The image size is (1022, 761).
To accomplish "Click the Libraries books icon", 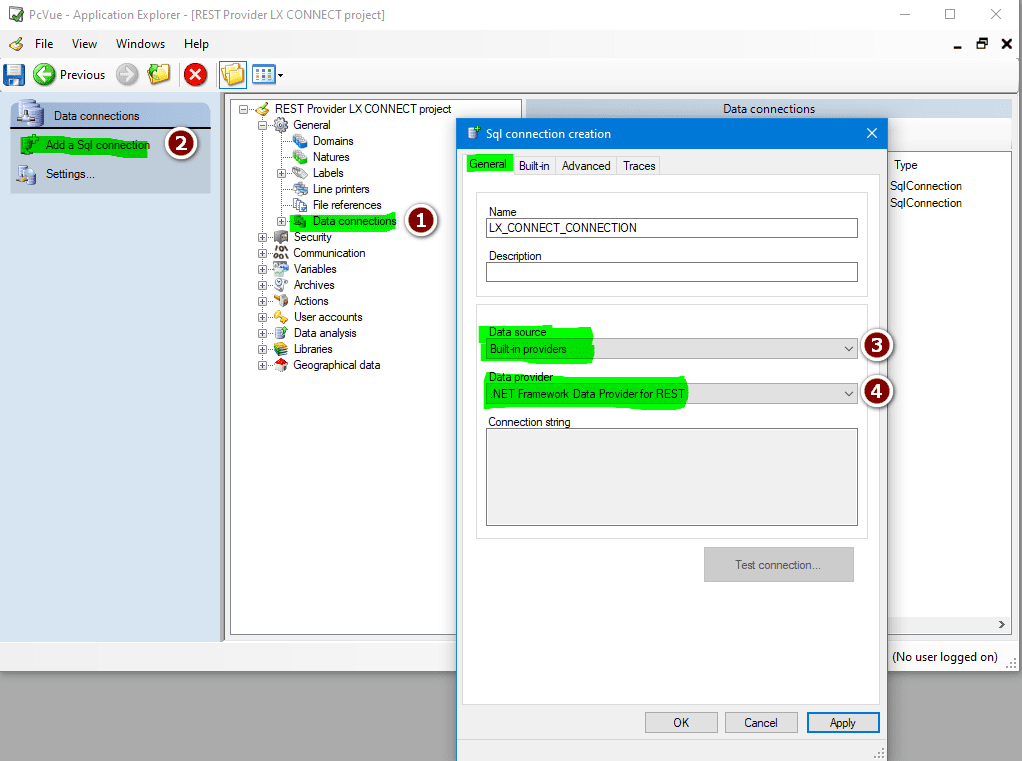I will [281, 349].
